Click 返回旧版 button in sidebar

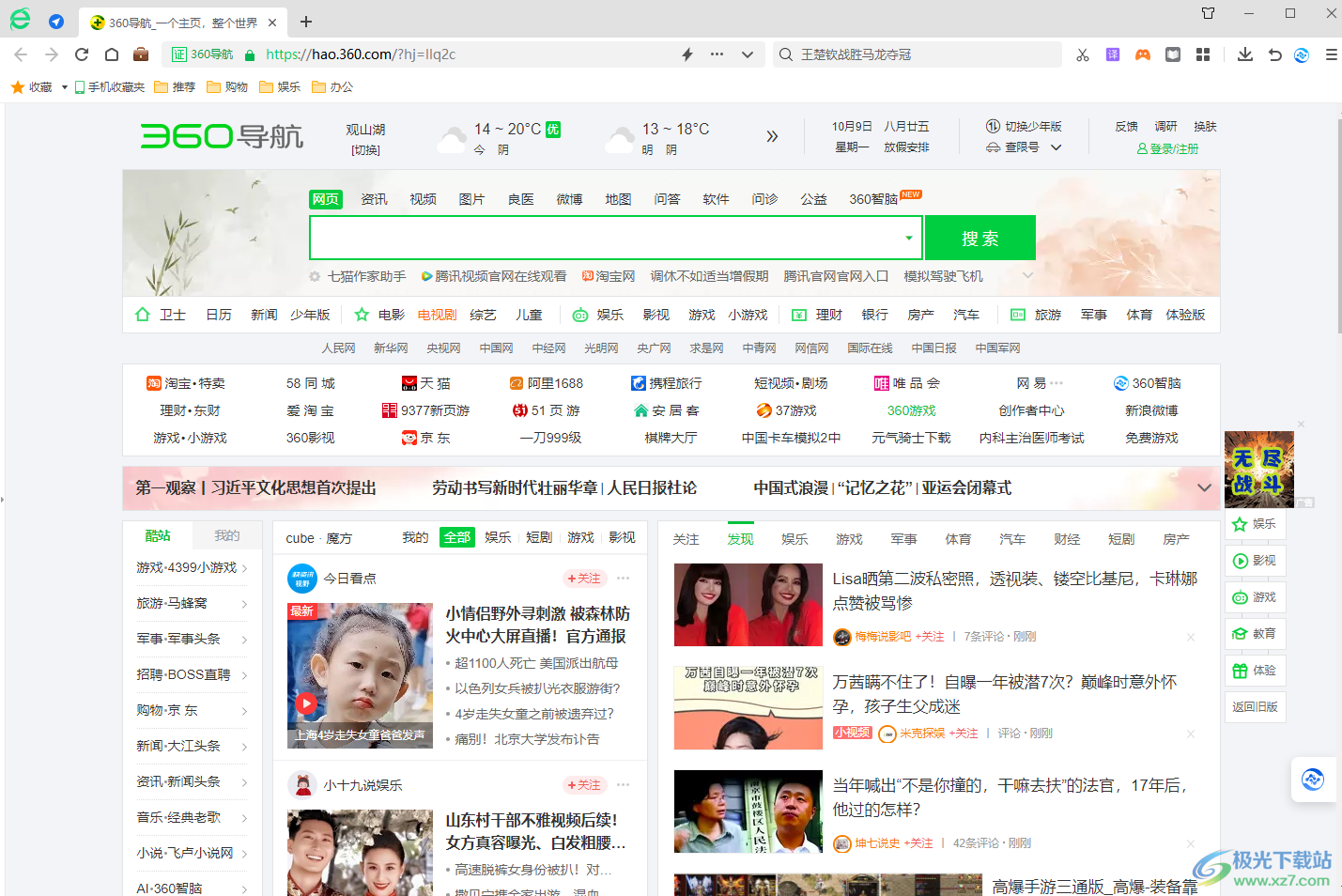click(x=1256, y=707)
